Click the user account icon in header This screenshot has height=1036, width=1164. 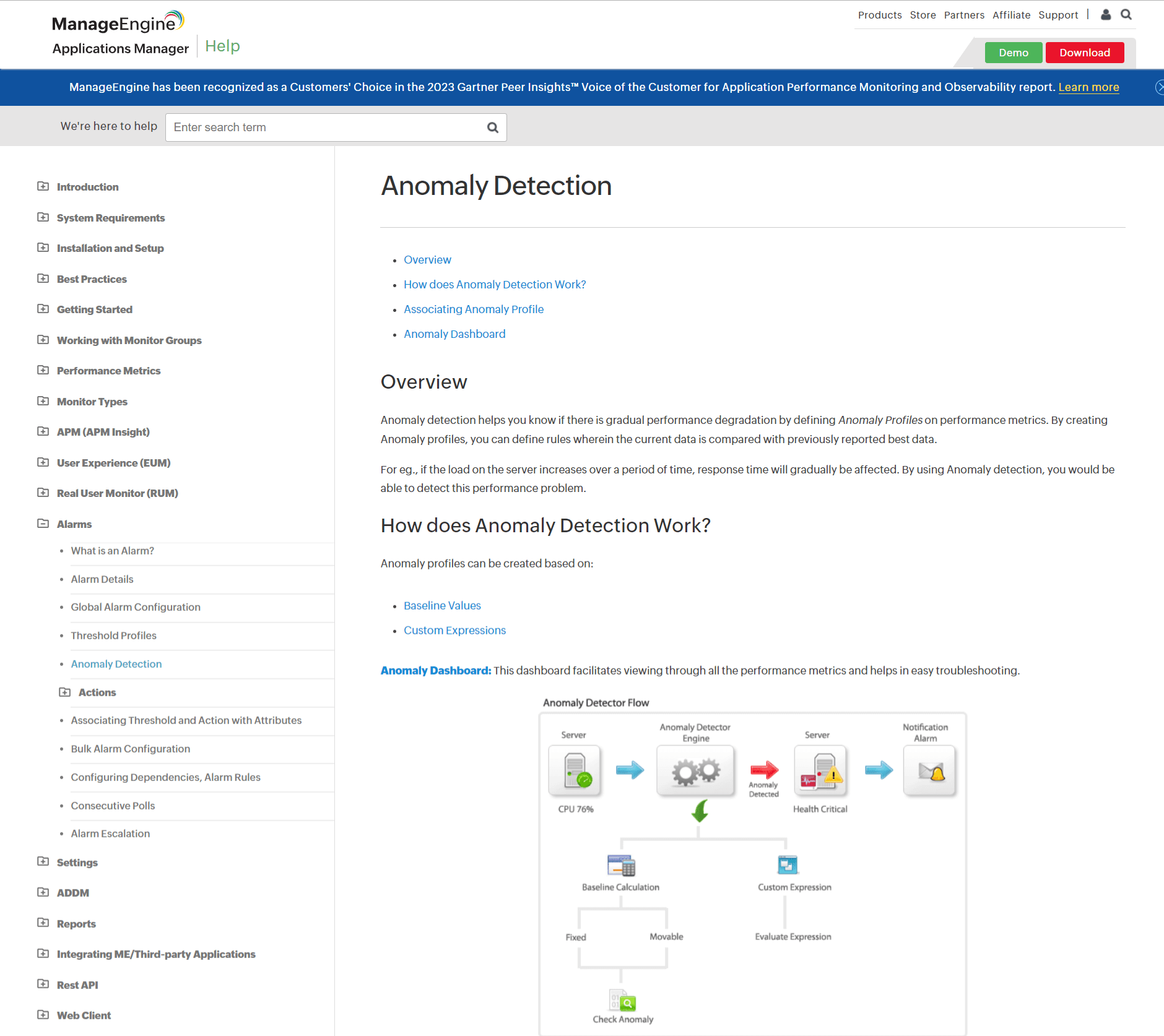pyautogui.click(x=1106, y=14)
